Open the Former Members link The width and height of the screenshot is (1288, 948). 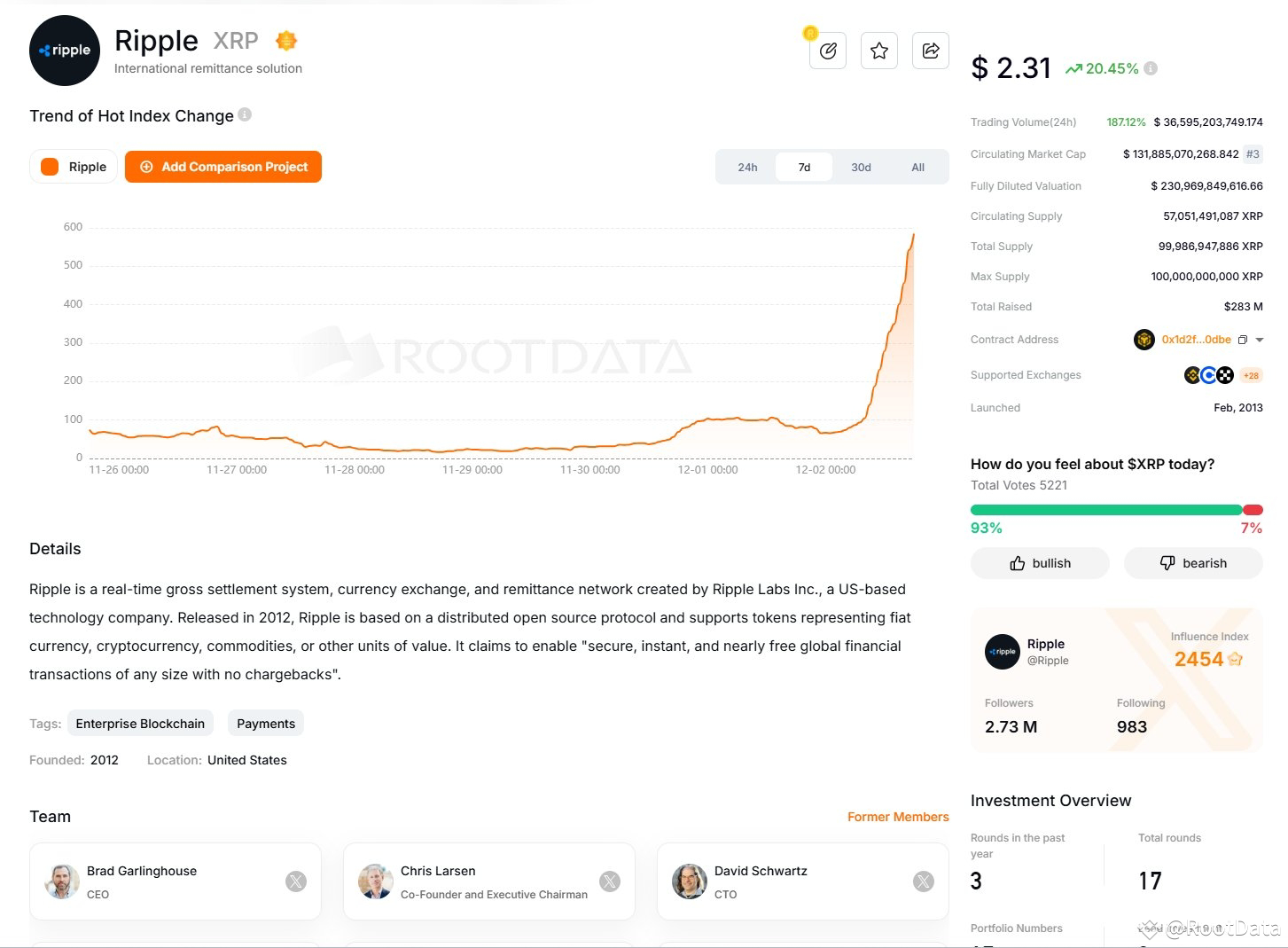coord(897,817)
